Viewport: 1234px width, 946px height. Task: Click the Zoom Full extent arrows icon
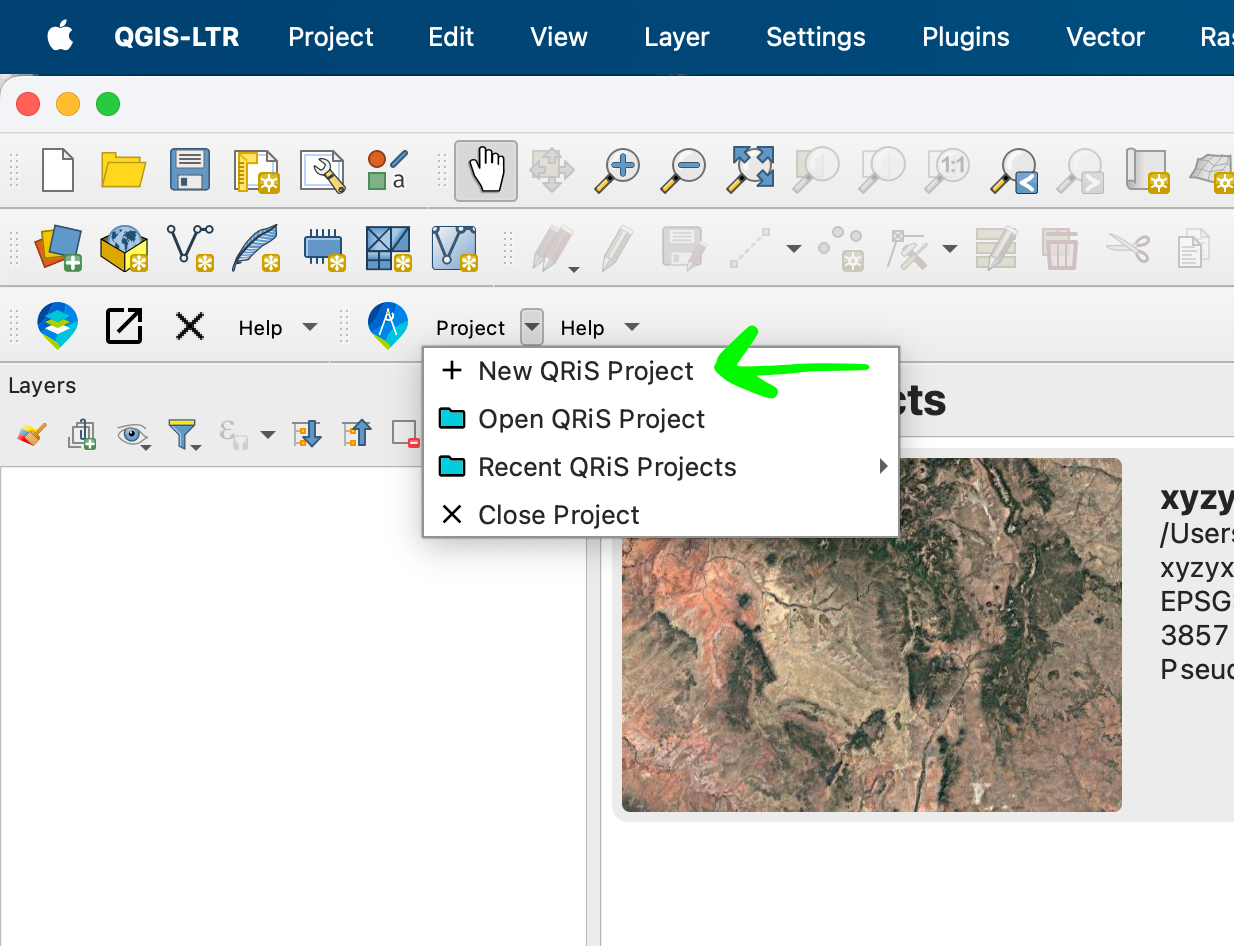pyautogui.click(x=752, y=170)
